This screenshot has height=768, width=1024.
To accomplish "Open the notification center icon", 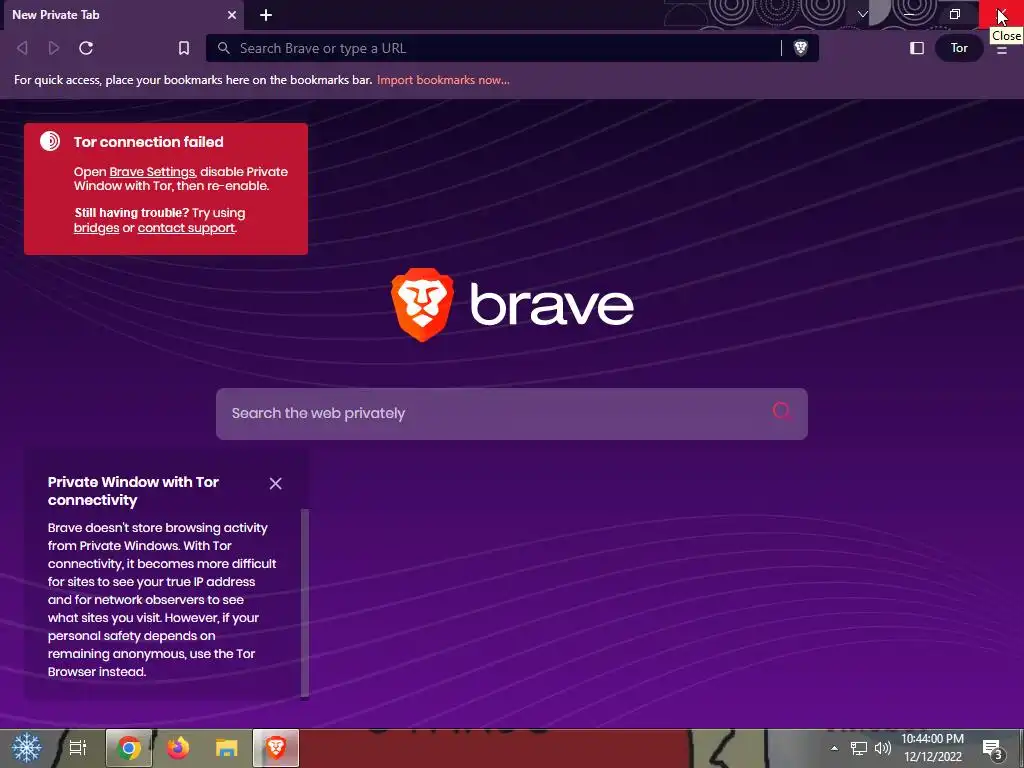I will pos(993,748).
